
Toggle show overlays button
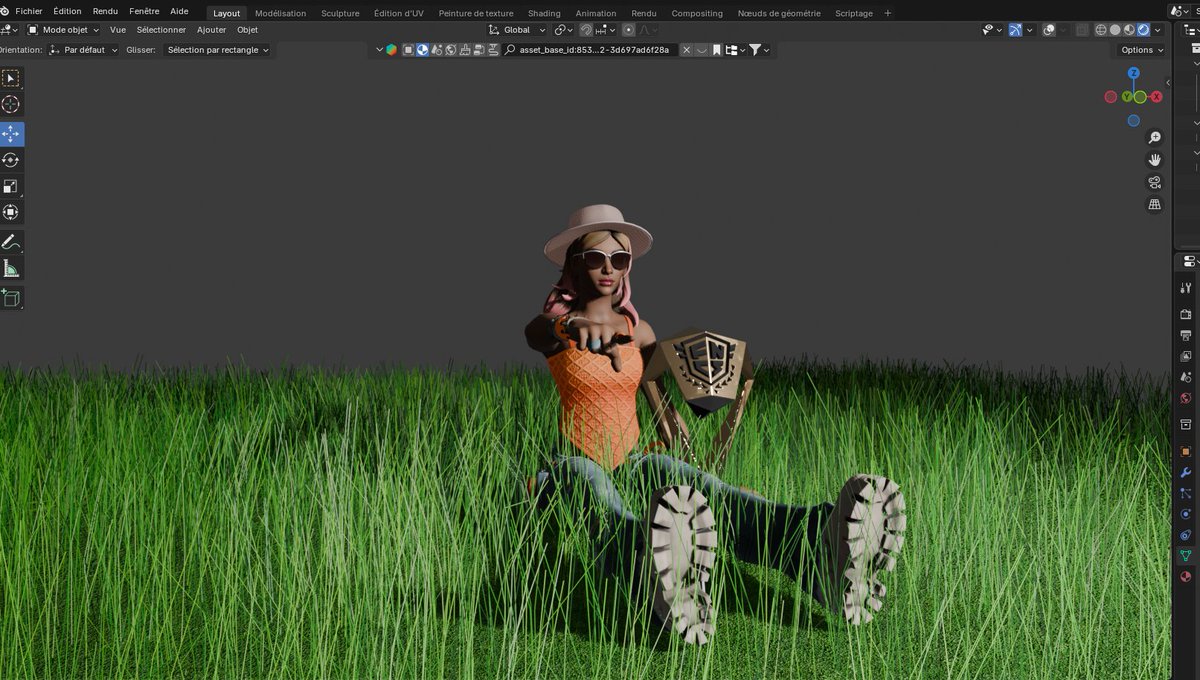coord(1049,30)
